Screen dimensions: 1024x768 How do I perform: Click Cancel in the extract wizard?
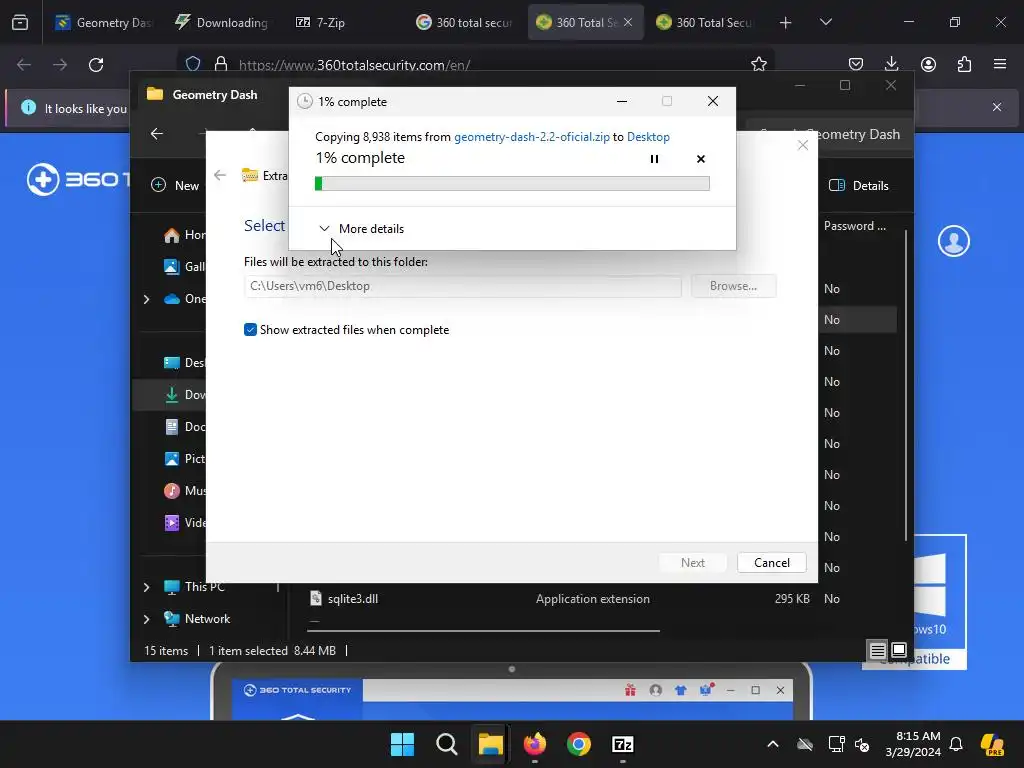click(771, 563)
